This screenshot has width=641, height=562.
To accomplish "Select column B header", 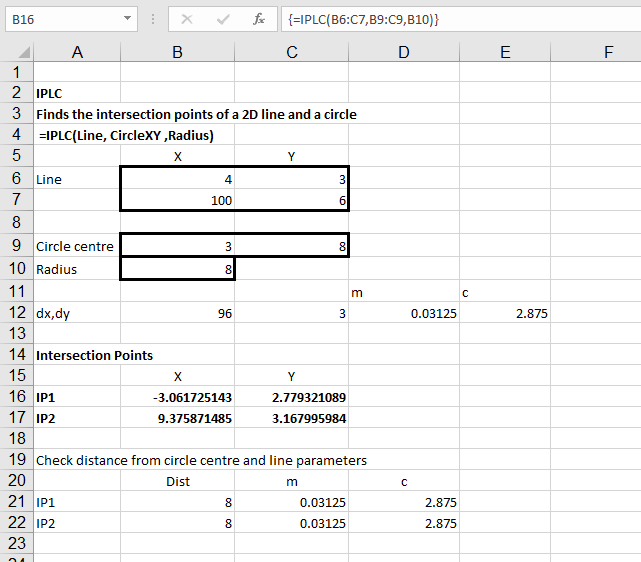I will (177, 53).
